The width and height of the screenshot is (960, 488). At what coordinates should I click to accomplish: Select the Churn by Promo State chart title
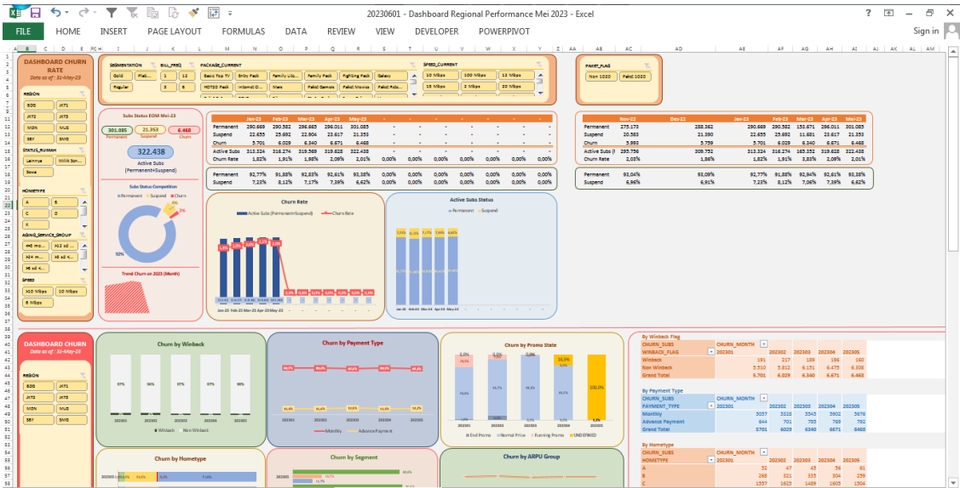tap(532, 345)
